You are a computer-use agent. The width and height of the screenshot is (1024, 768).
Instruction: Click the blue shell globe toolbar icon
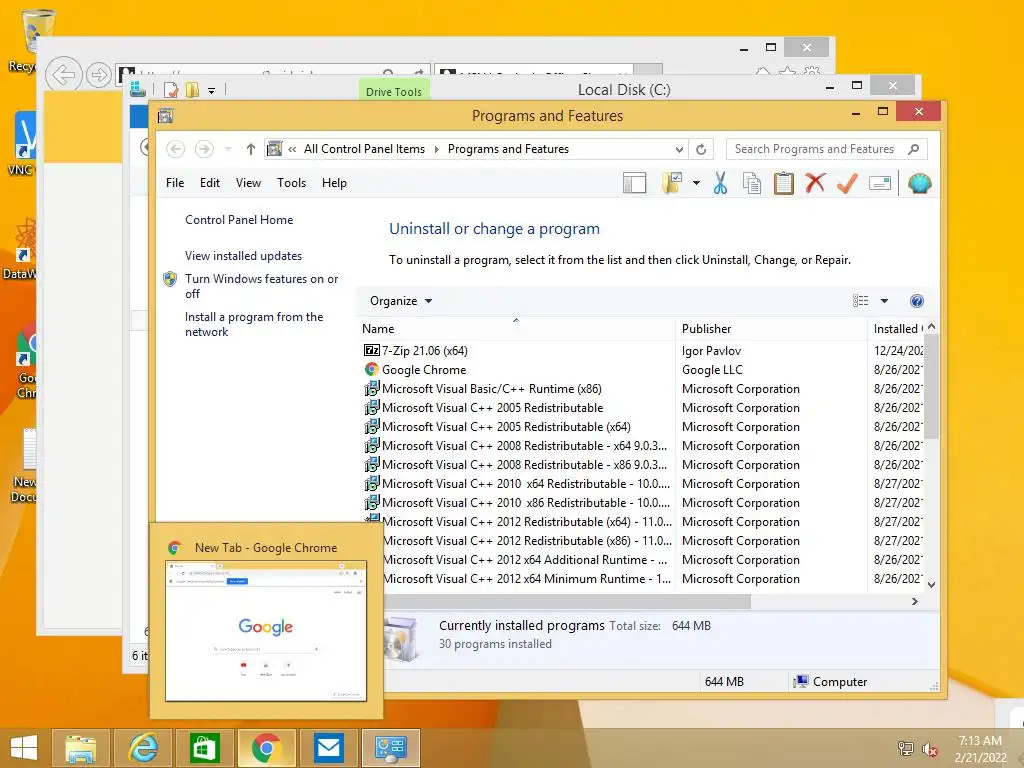point(920,184)
